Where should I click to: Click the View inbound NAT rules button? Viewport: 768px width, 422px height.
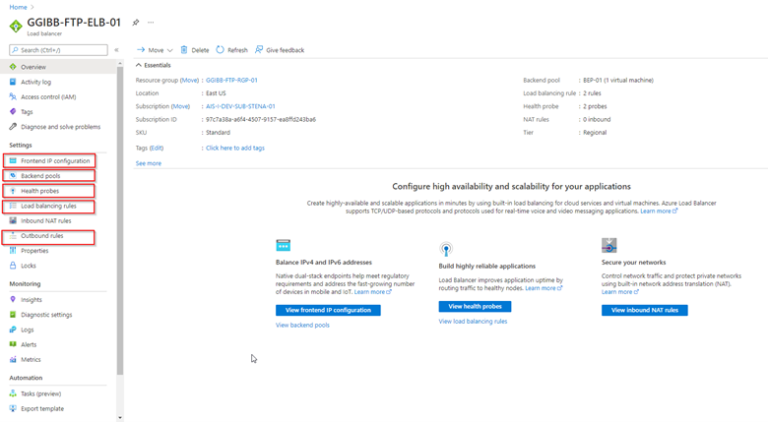[x=644, y=310]
